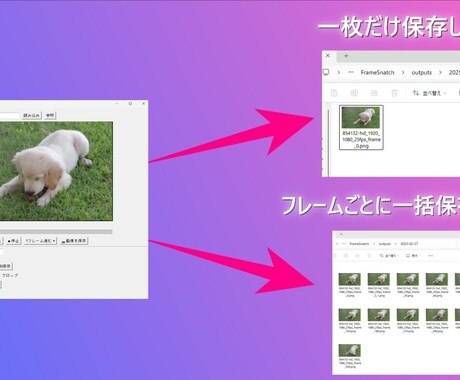Select fourth thumbnail in middle row, lower Explorer
Viewport: 460px width, 380px height.
437,315
